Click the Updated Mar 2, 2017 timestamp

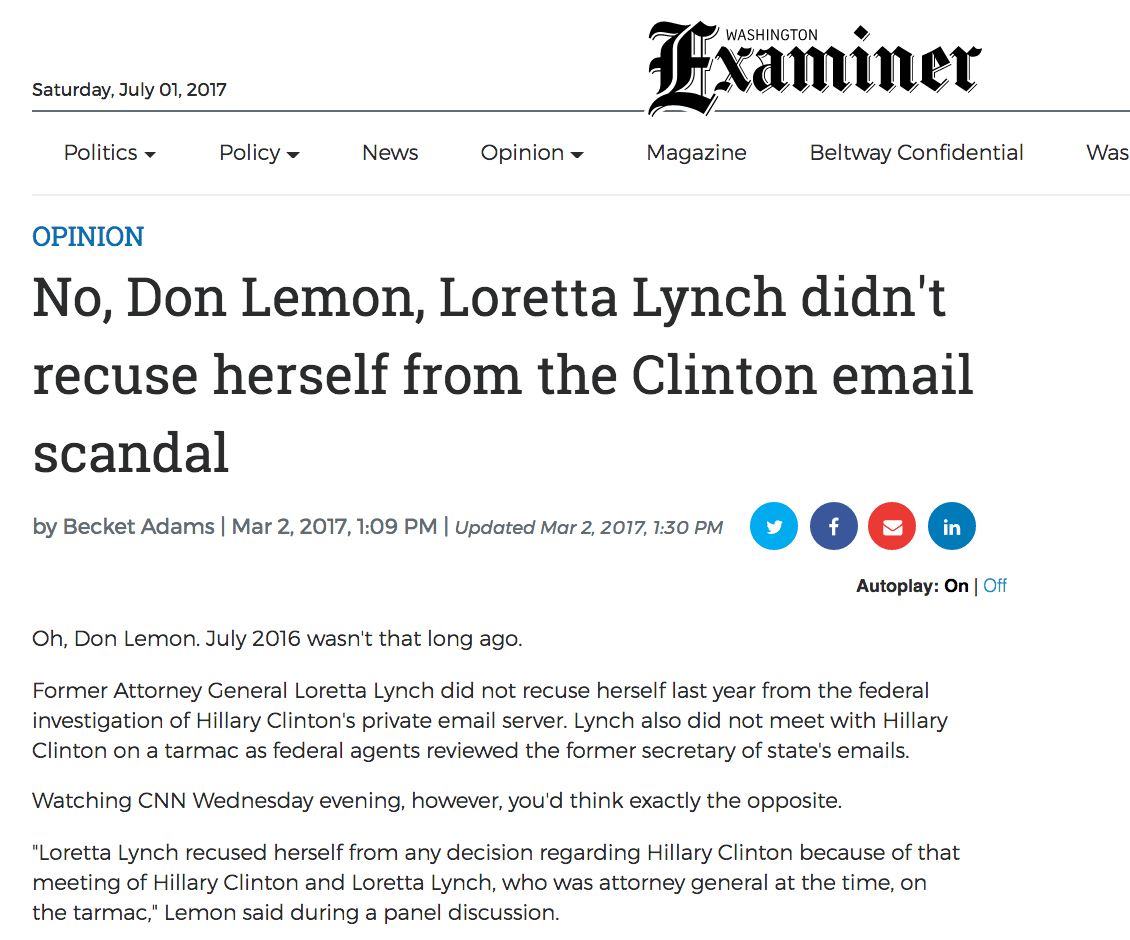tap(589, 528)
